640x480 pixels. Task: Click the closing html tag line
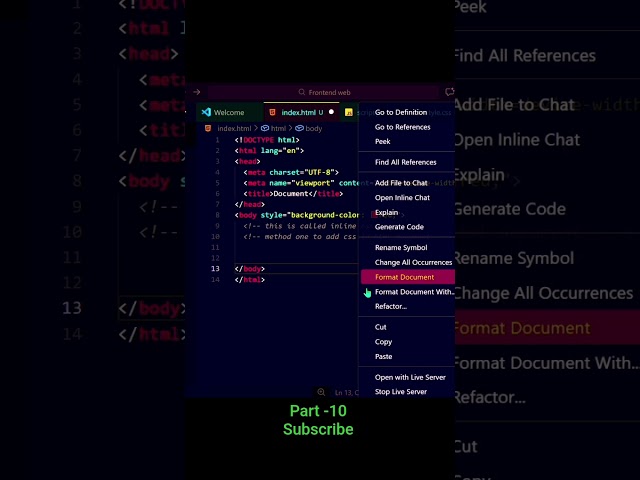[x=250, y=280]
